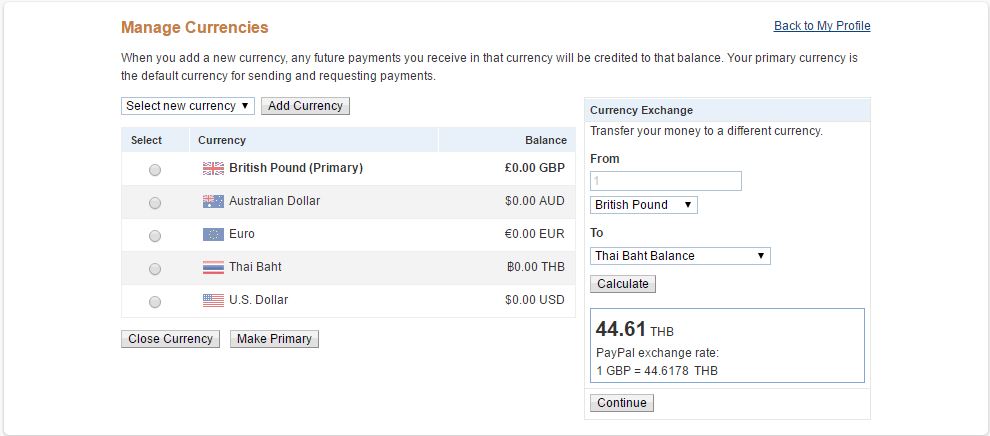Click the U.S. flag icon

(x=213, y=300)
